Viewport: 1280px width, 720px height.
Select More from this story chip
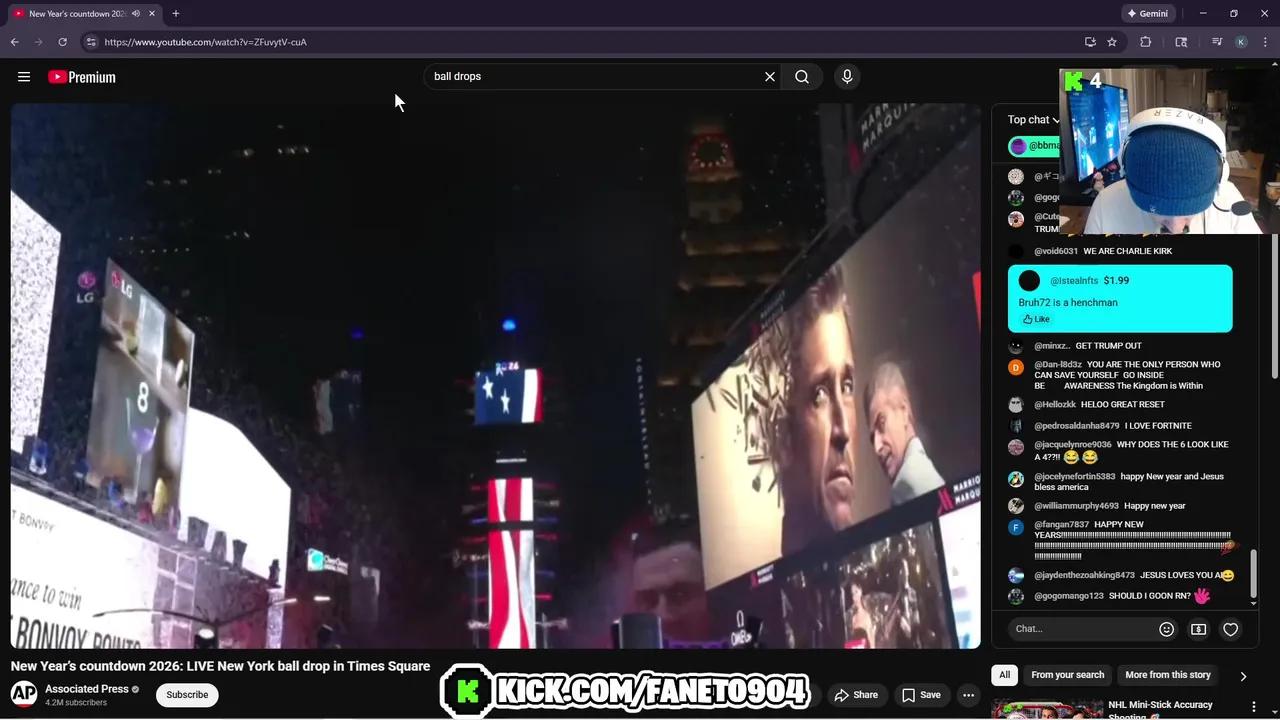[x=1168, y=675]
